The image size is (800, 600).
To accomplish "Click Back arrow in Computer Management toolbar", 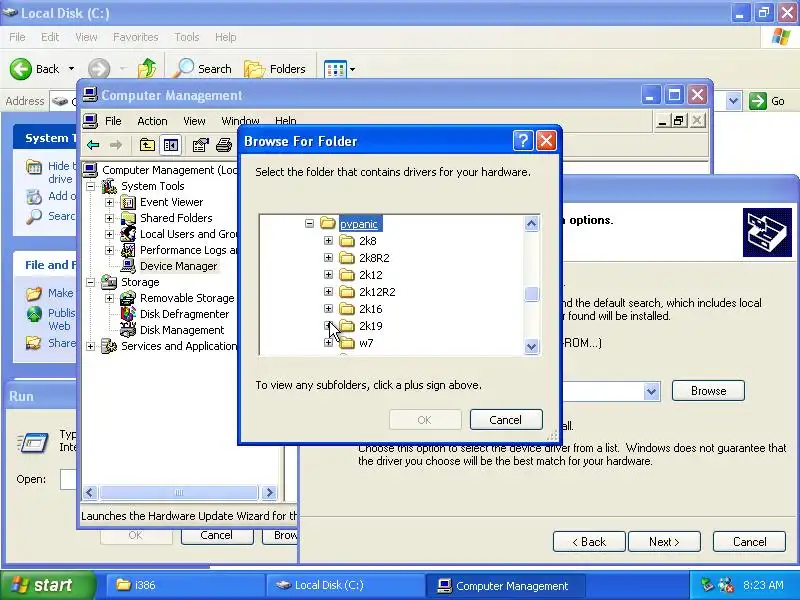I will coord(93,145).
